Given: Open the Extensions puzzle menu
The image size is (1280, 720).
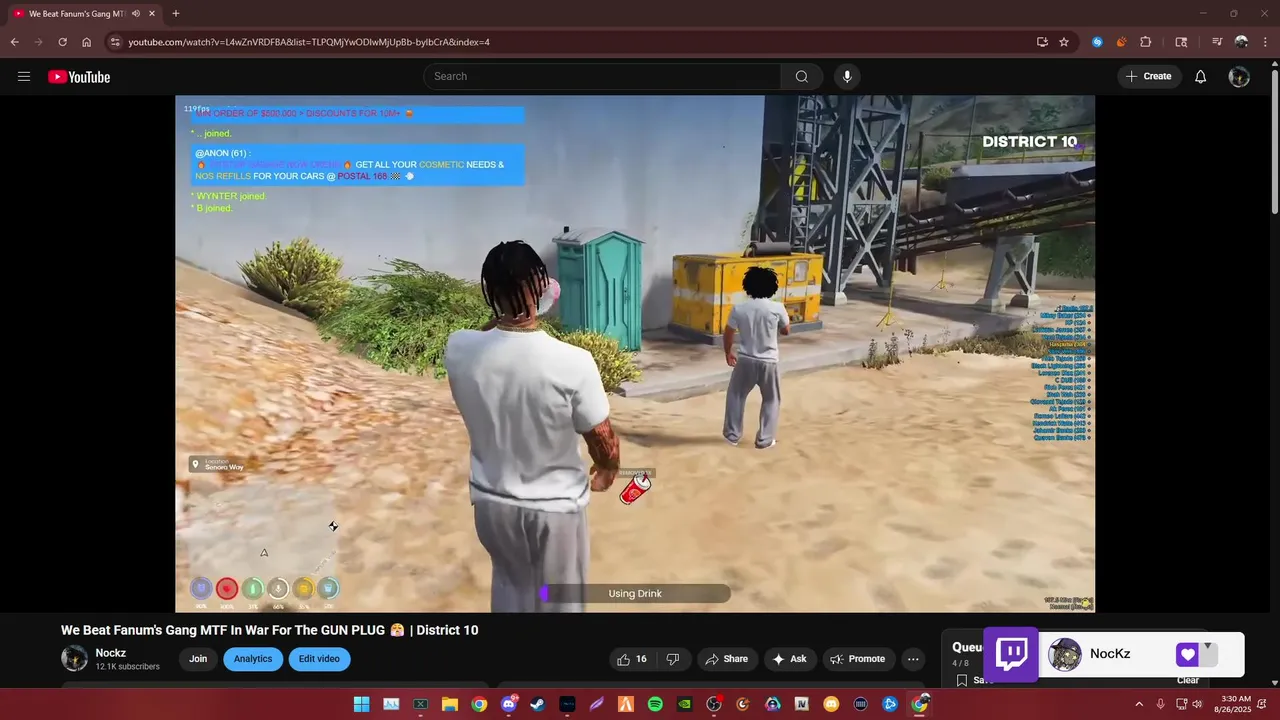Looking at the screenshot, I should coord(1146,42).
